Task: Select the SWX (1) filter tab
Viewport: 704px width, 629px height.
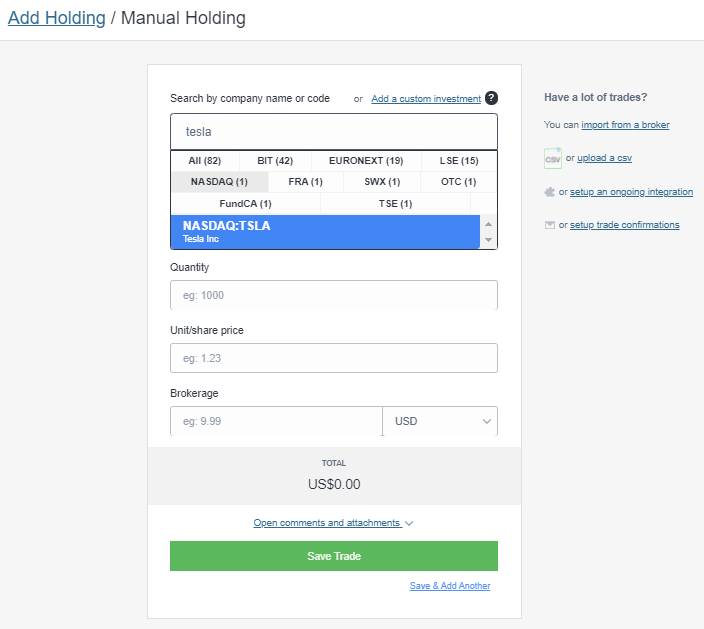Action: pos(382,182)
